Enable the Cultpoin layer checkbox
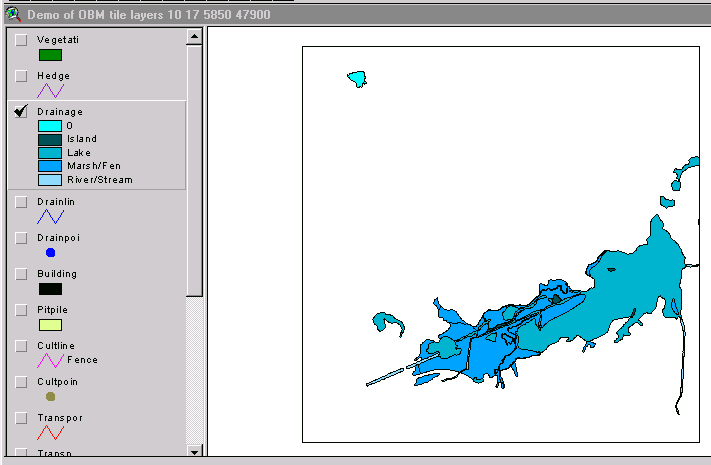This screenshot has width=711, height=465. point(21,382)
